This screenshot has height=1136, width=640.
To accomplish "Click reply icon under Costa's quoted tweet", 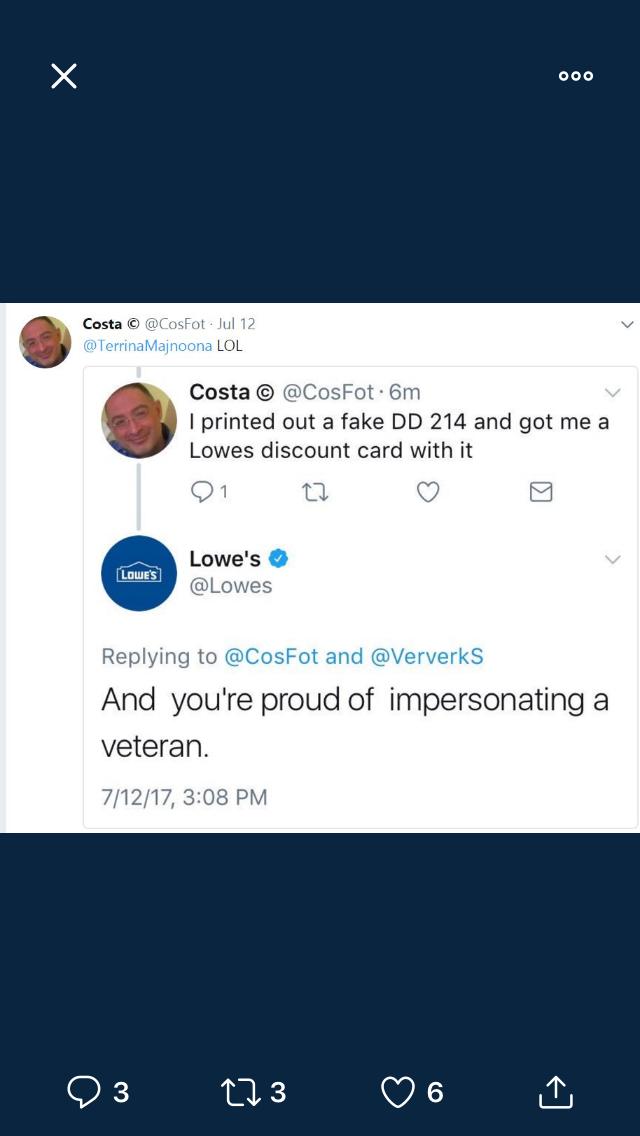I will click(x=203, y=491).
